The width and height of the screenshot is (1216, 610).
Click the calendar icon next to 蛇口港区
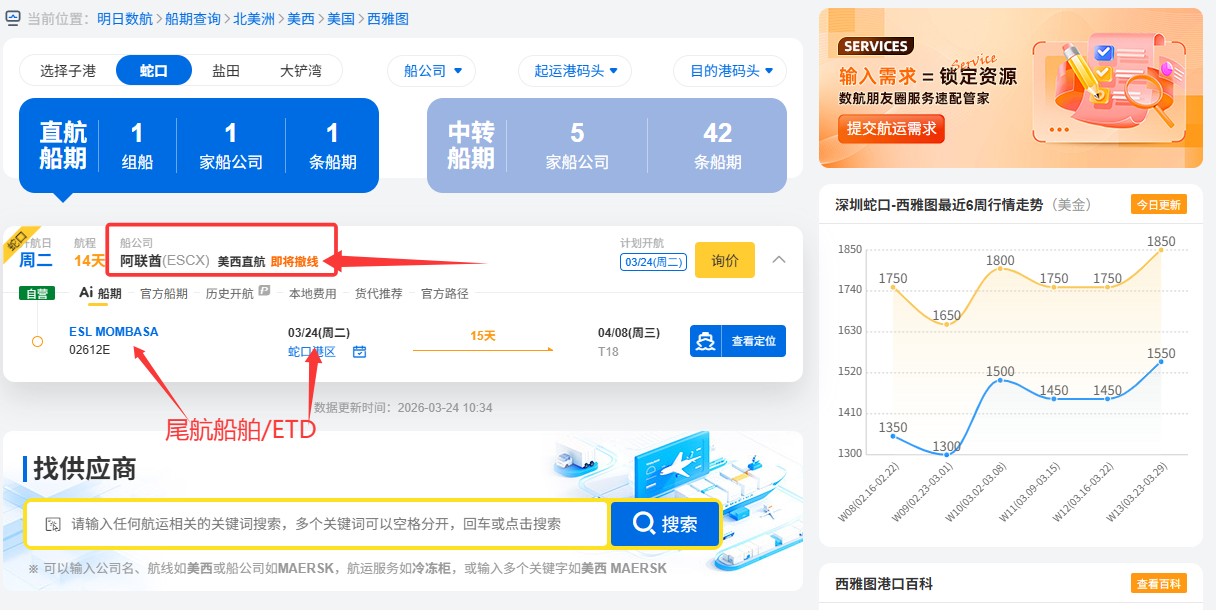pos(359,352)
